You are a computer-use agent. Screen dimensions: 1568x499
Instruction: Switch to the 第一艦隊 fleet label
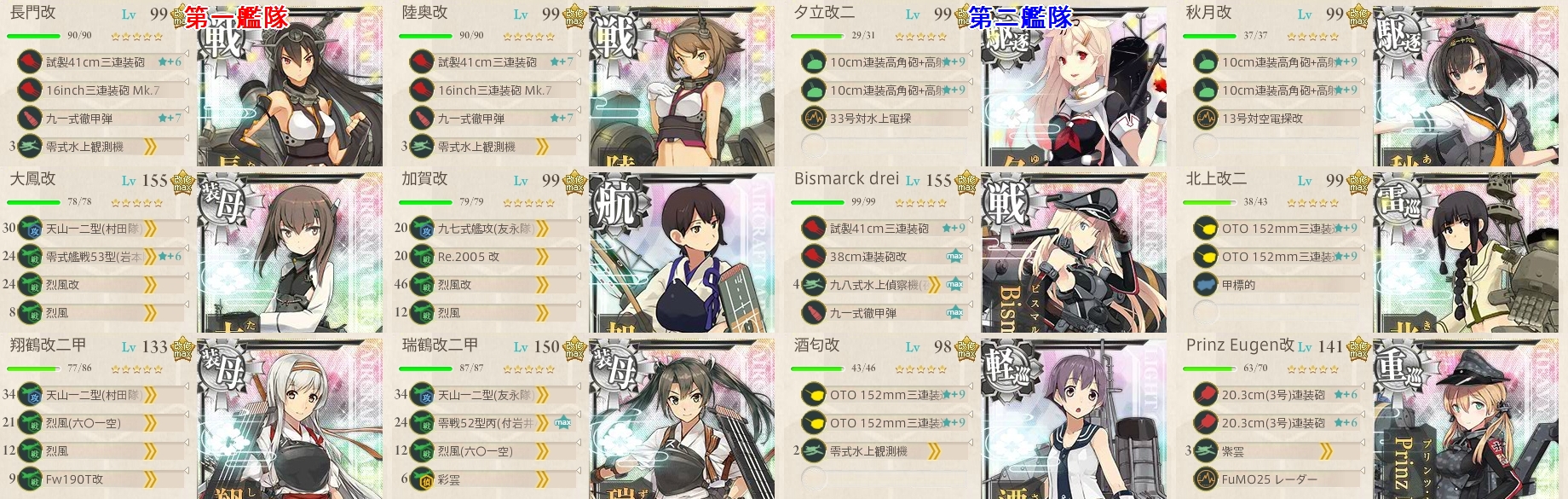236,17
